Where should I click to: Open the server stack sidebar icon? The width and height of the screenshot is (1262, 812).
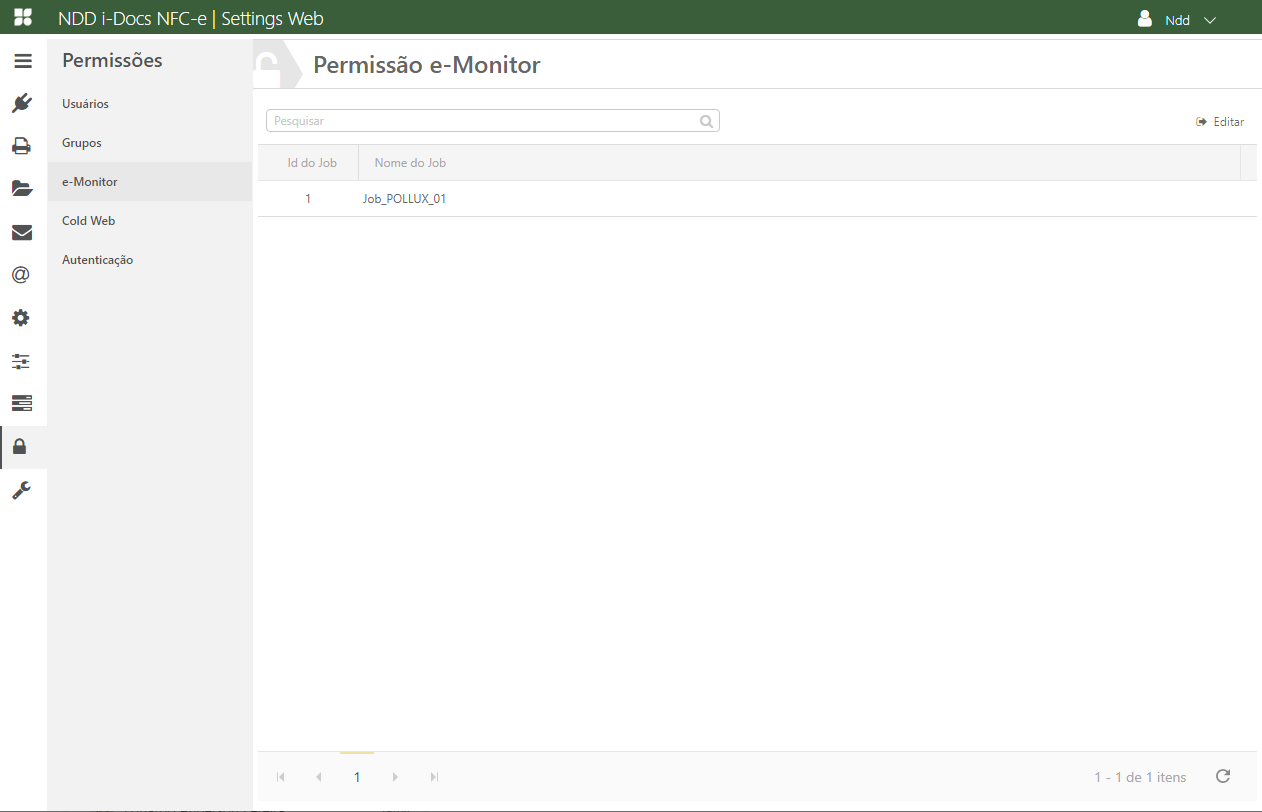(x=22, y=403)
